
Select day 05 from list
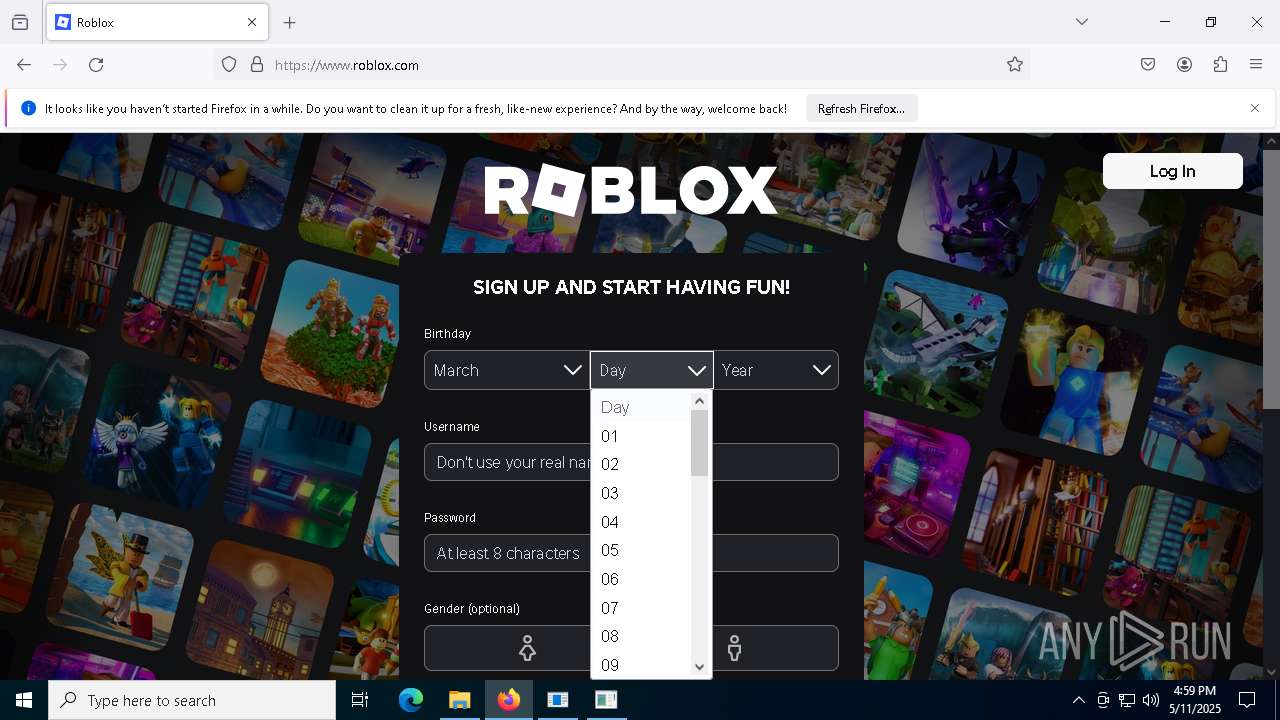pos(640,550)
